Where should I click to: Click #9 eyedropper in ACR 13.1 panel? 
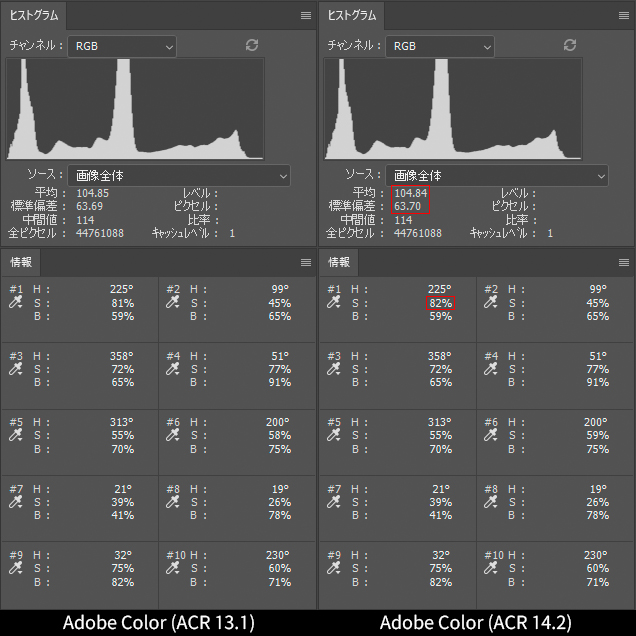click(15, 568)
